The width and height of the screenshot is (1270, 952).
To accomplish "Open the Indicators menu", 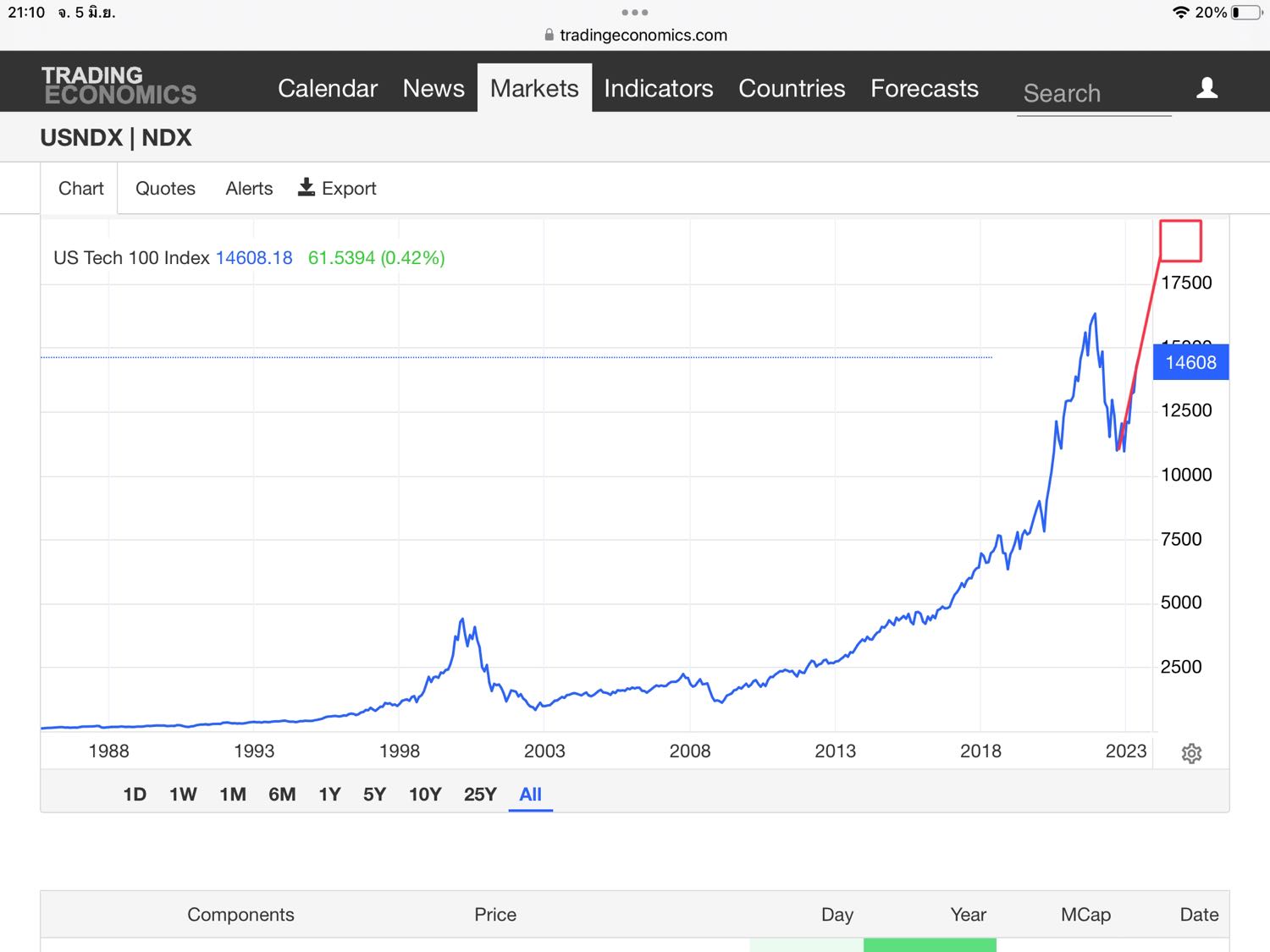I will point(659,88).
